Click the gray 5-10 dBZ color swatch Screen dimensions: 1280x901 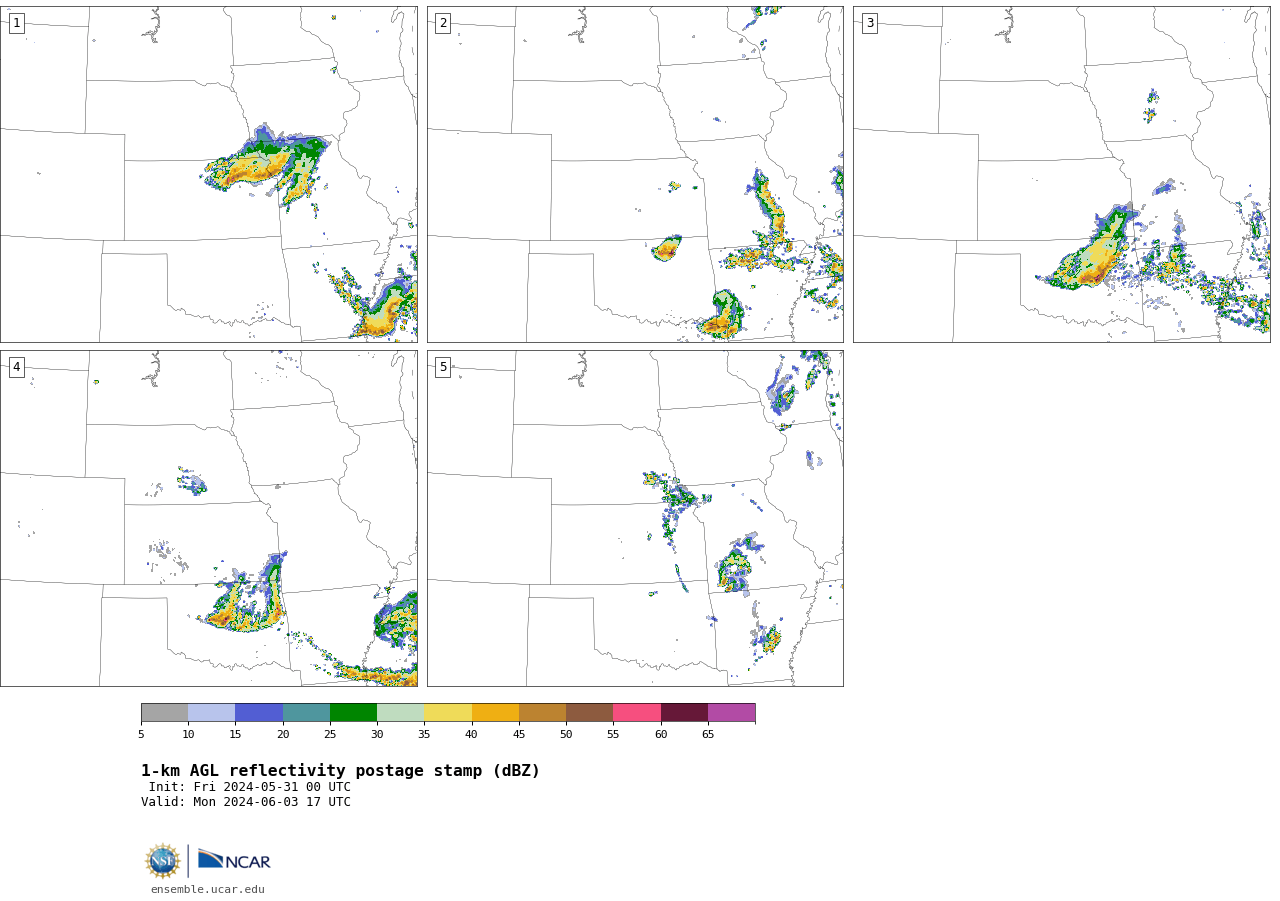click(164, 713)
